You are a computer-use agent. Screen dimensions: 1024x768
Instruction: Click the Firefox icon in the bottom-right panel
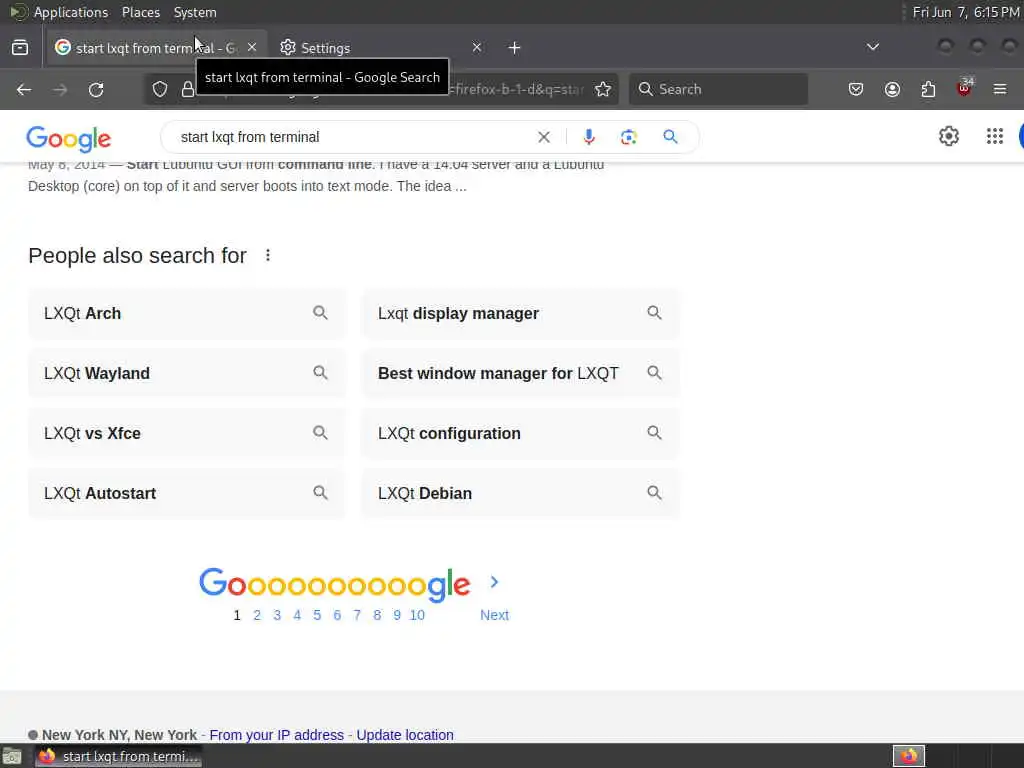click(909, 756)
